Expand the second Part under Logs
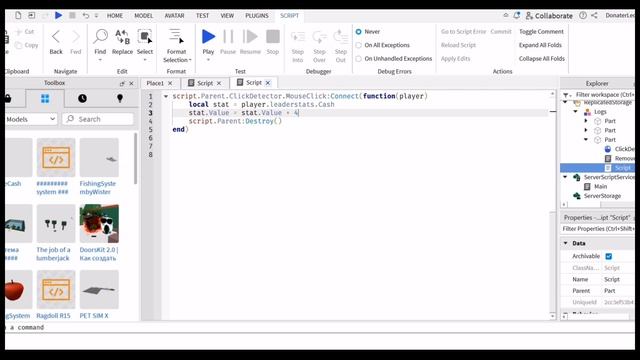 click(586, 130)
